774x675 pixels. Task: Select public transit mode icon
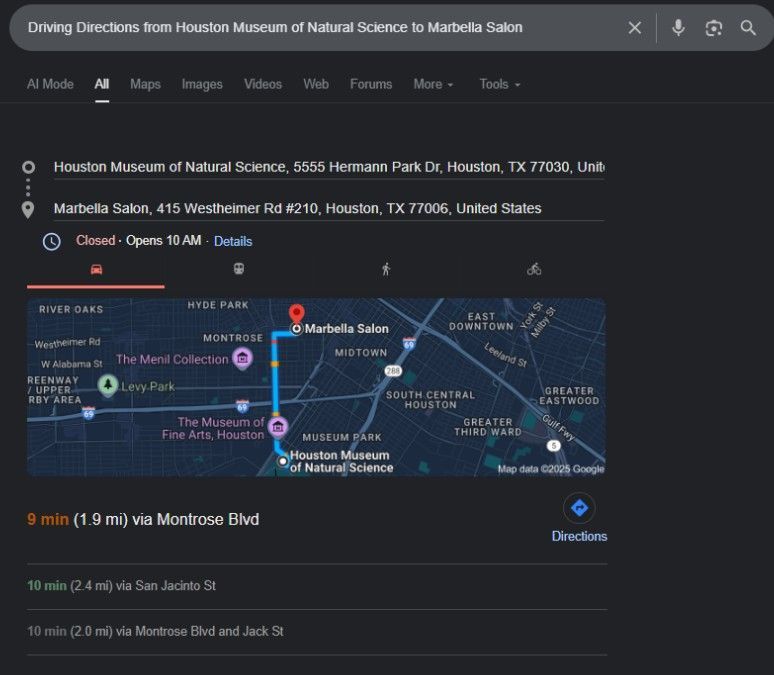coord(239,269)
